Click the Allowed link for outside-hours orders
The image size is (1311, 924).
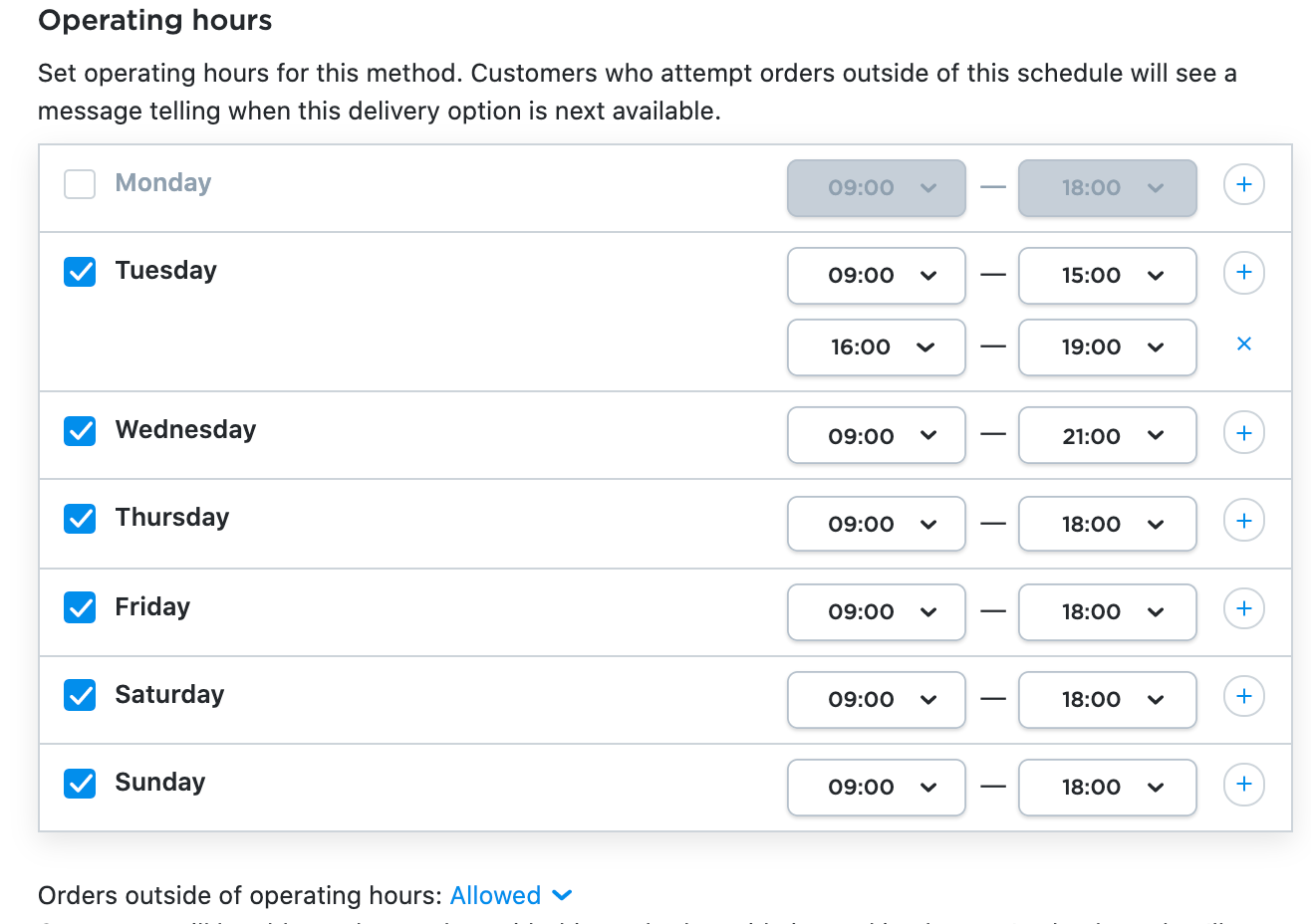[495, 895]
